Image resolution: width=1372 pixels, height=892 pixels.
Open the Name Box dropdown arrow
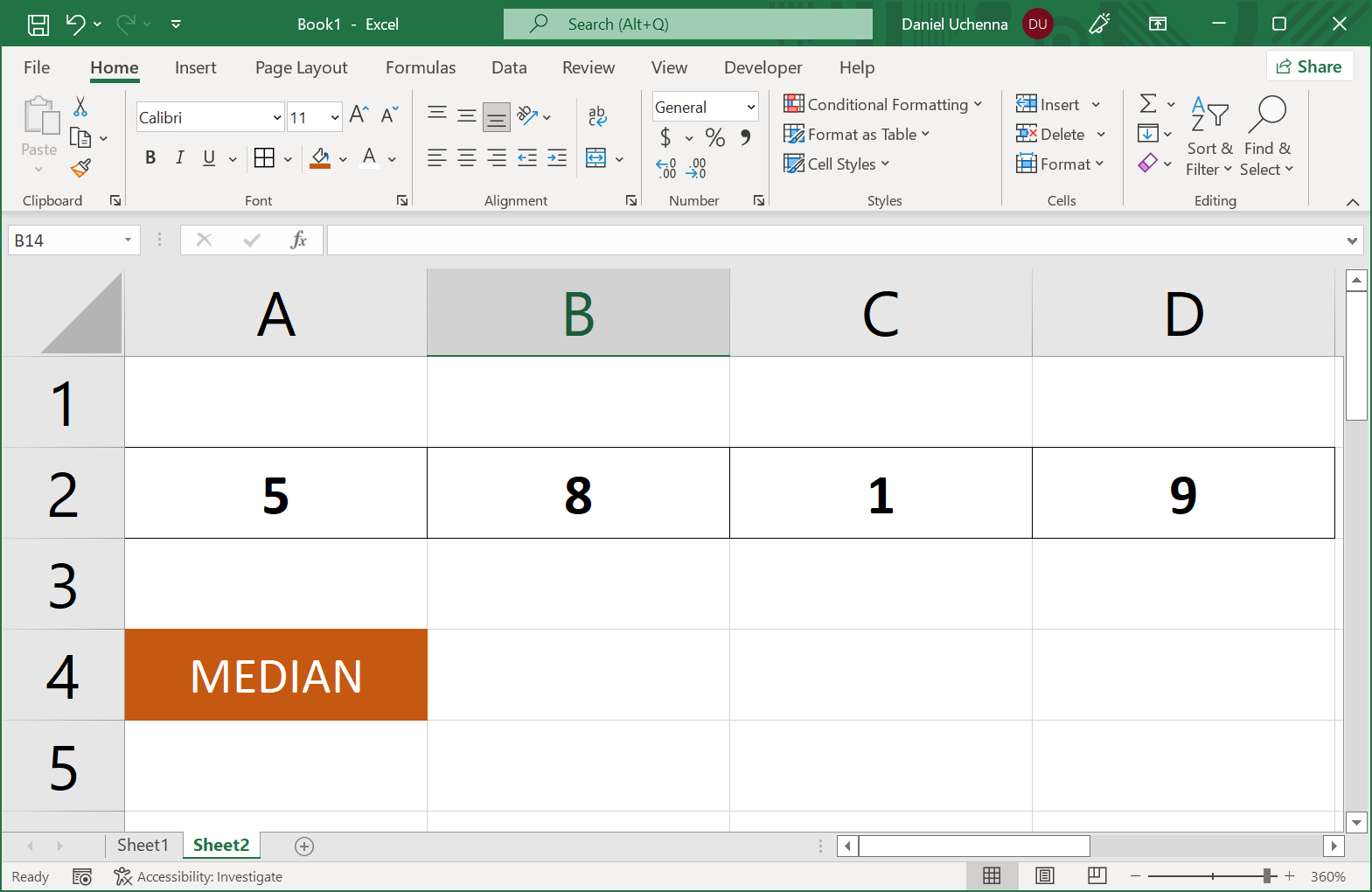[128, 240]
